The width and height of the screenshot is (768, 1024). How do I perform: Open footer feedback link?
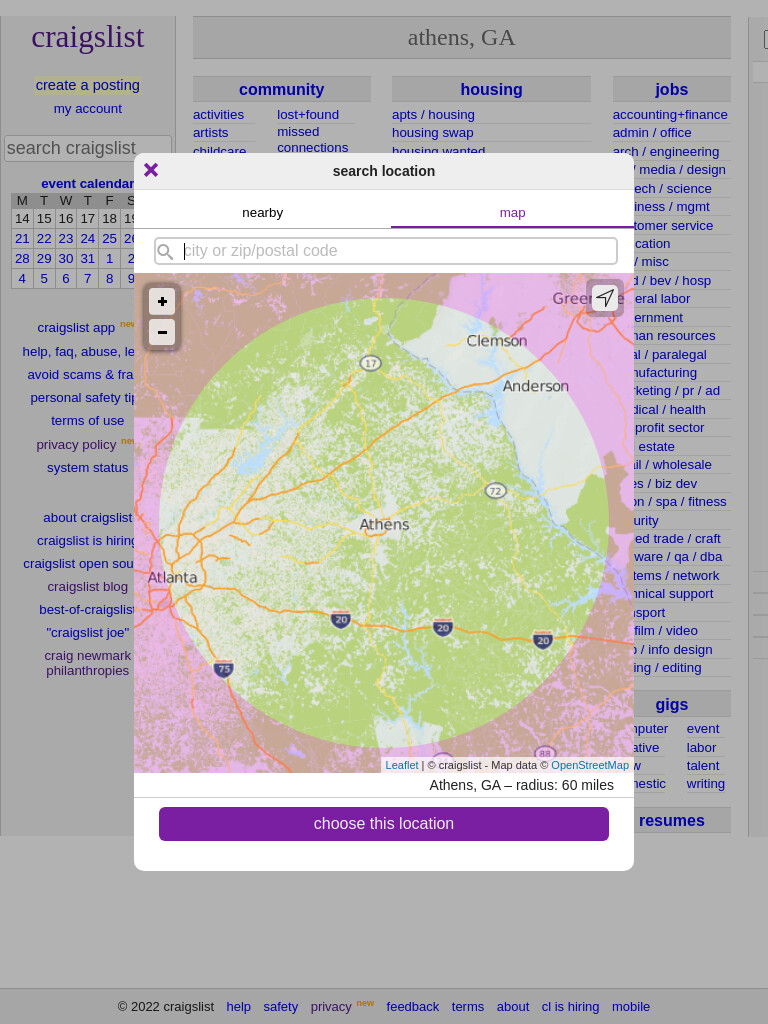[x=413, y=1007]
